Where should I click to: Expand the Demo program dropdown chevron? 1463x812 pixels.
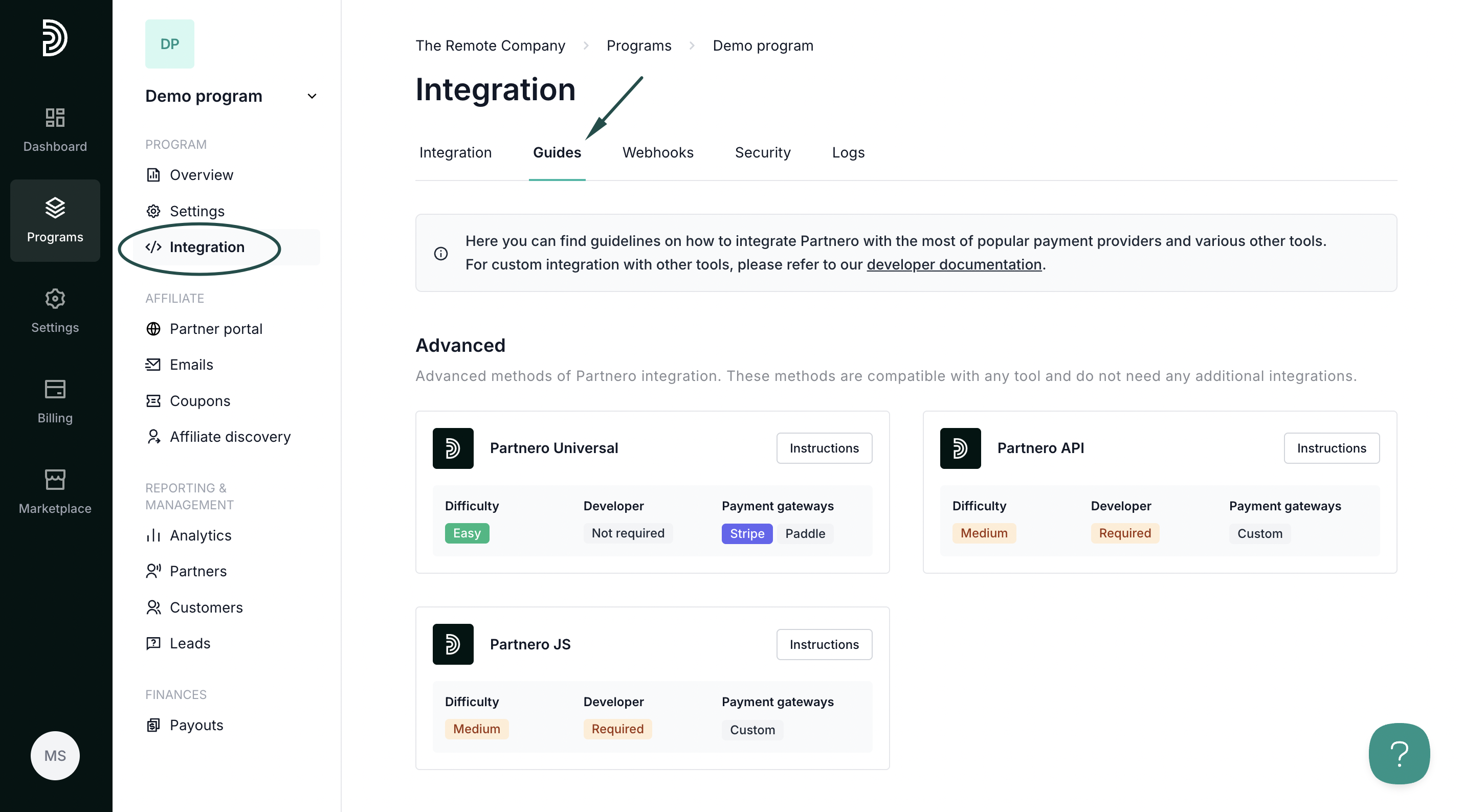312,96
